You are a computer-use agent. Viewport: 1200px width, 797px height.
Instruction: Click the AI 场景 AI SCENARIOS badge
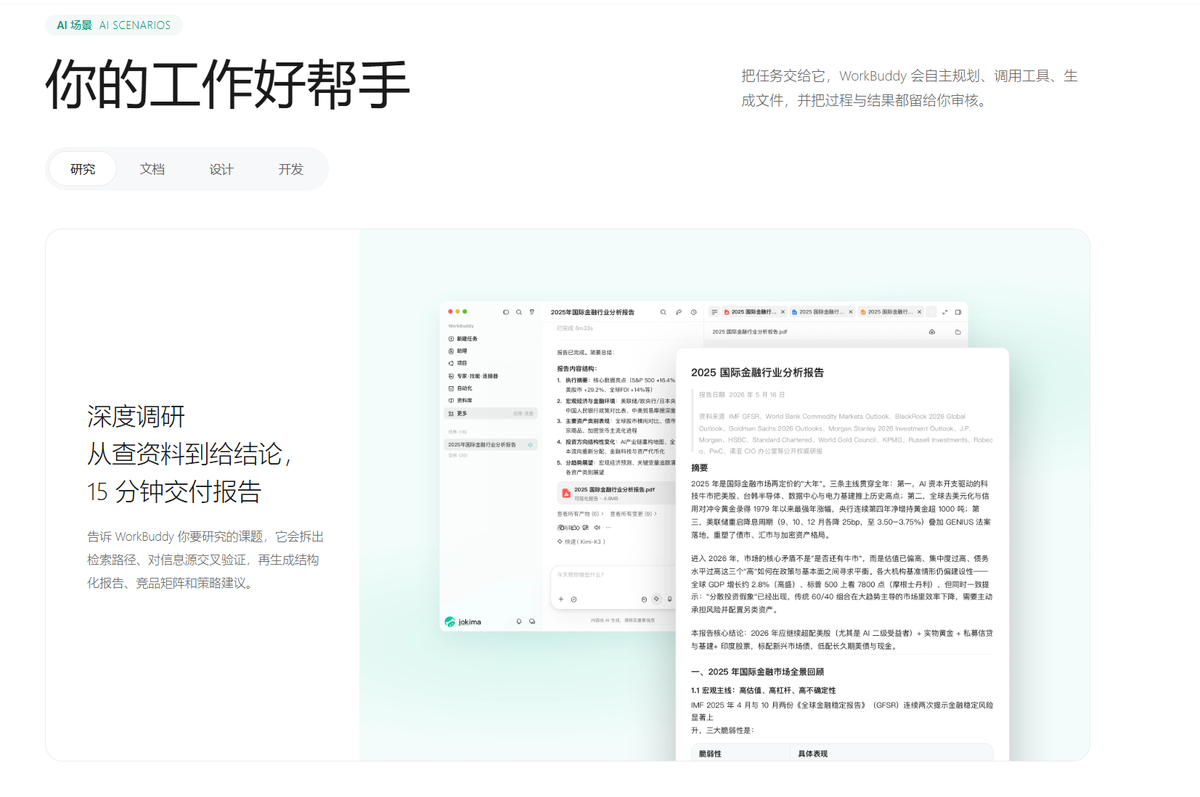[114, 25]
